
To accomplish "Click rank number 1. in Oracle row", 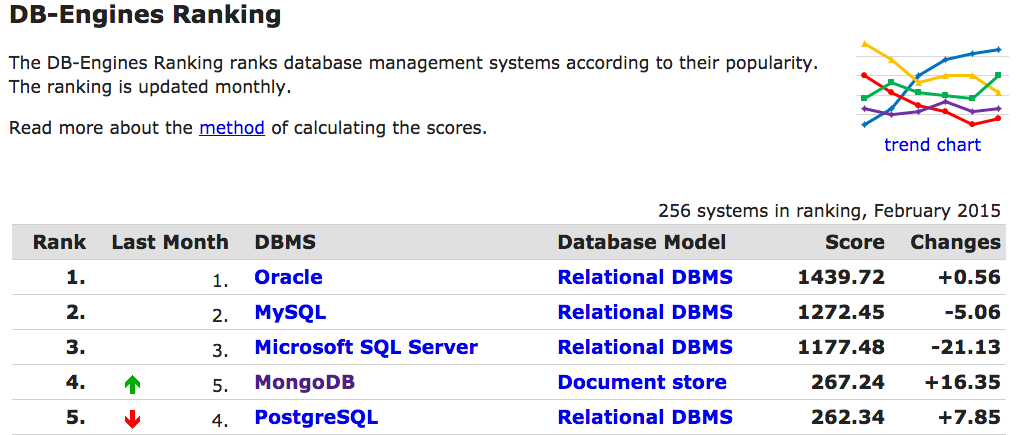I will point(75,277).
